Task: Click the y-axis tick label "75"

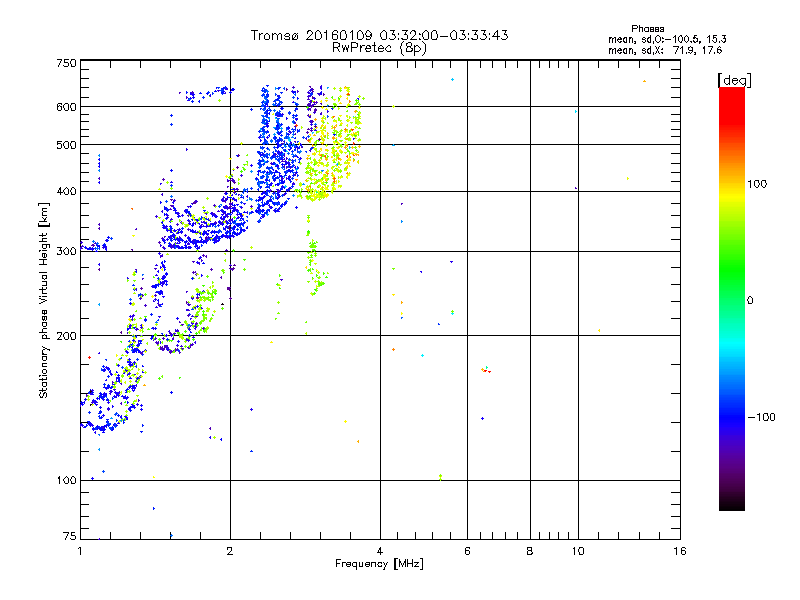Action: point(70,536)
